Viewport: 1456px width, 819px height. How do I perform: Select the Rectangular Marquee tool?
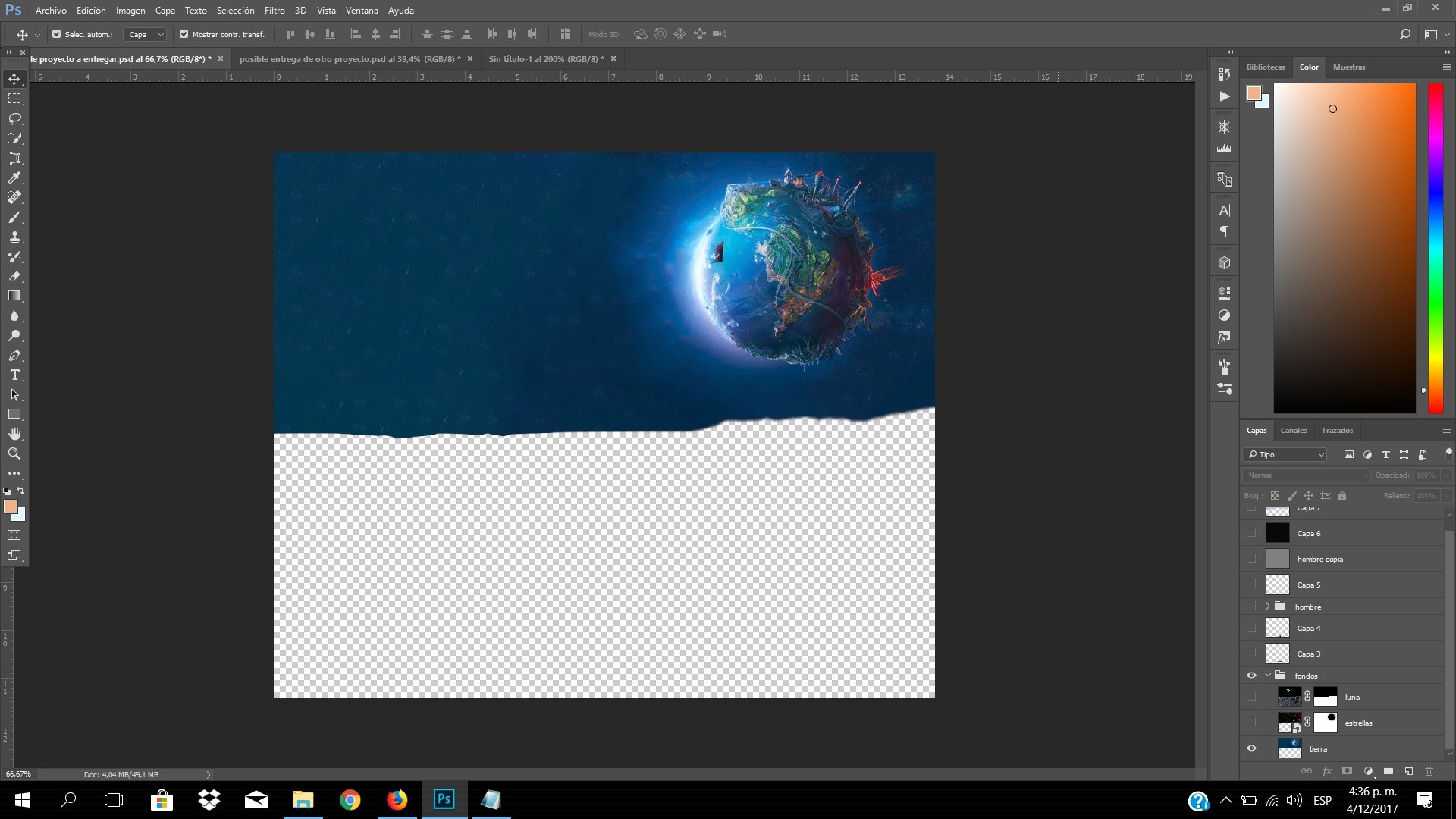[x=14, y=99]
